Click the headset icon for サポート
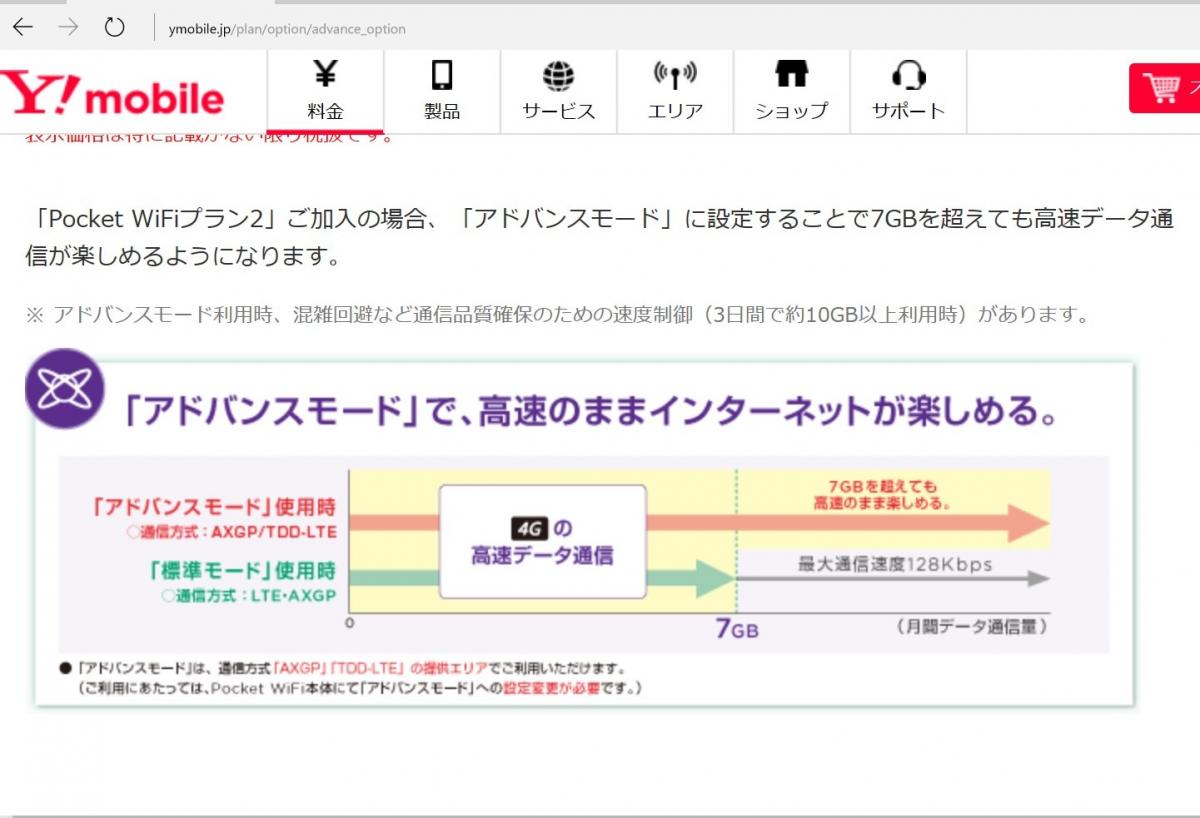The width and height of the screenshot is (1200, 818). pyautogui.click(x=908, y=76)
